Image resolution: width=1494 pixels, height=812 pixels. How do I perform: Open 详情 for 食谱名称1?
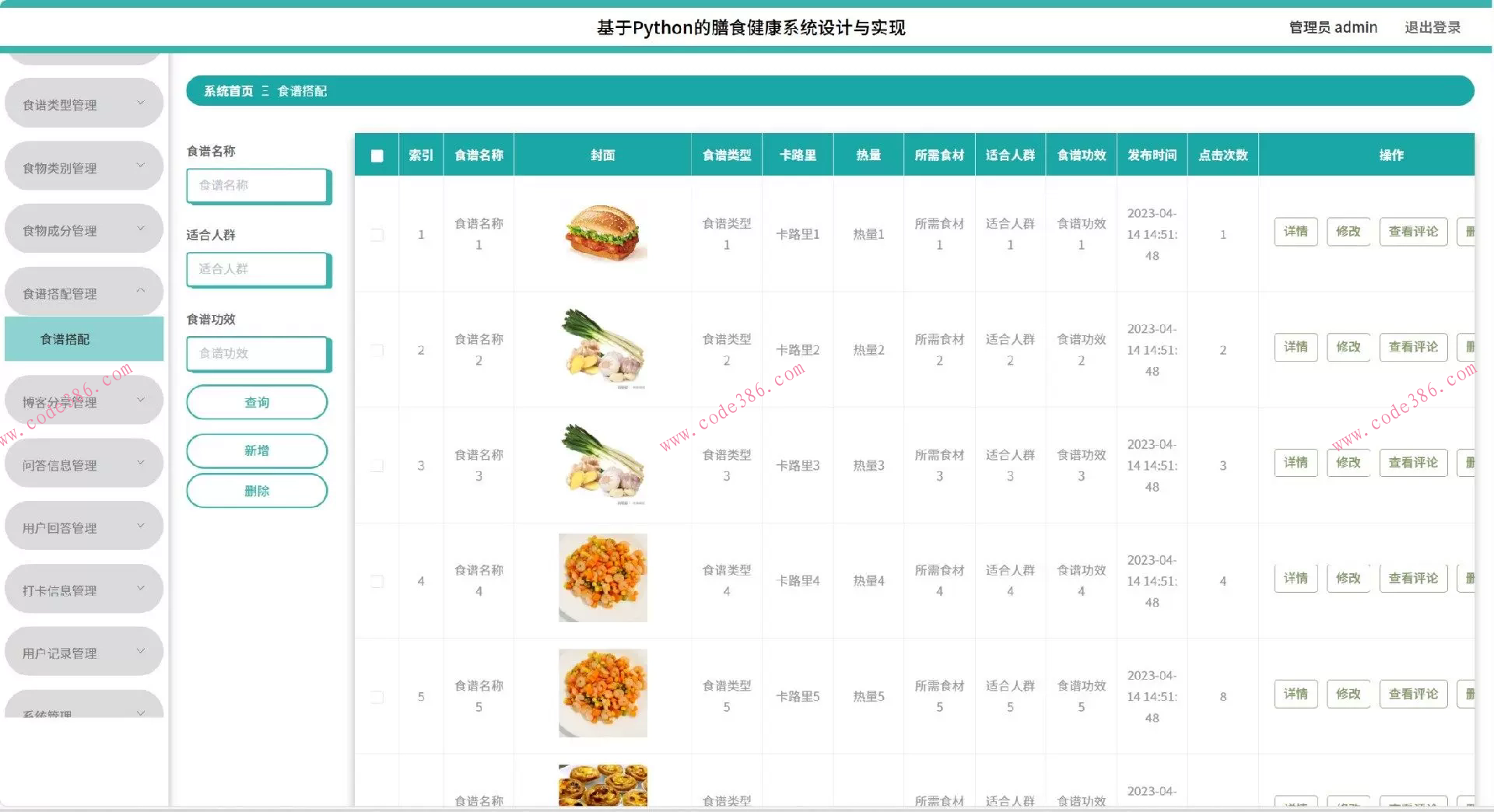tap(1295, 231)
